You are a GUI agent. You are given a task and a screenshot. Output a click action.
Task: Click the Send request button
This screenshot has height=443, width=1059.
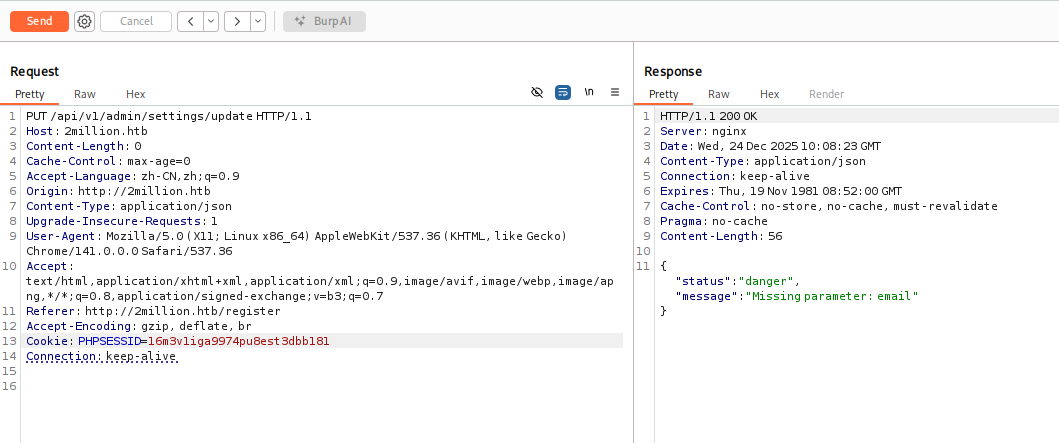pyautogui.click(x=39, y=21)
